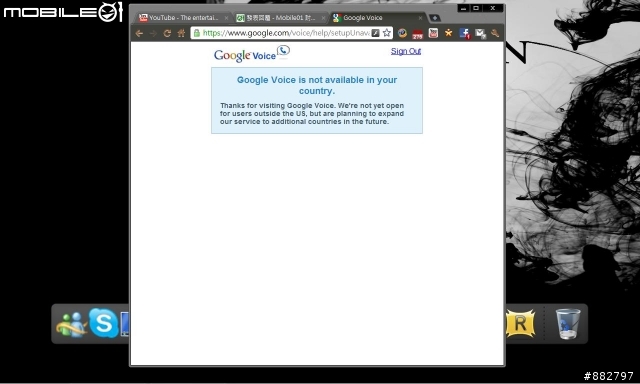Reload the page with the refresh icon

tap(167, 33)
